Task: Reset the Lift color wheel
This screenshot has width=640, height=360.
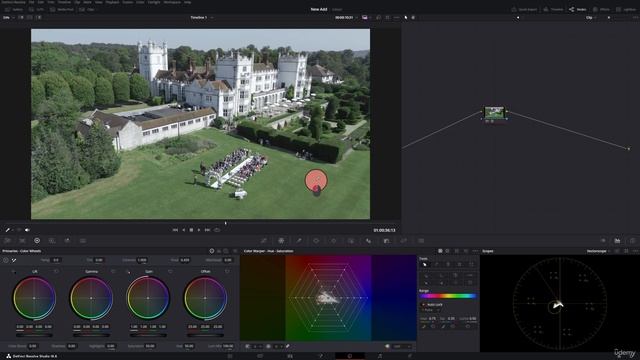Action: (56, 271)
